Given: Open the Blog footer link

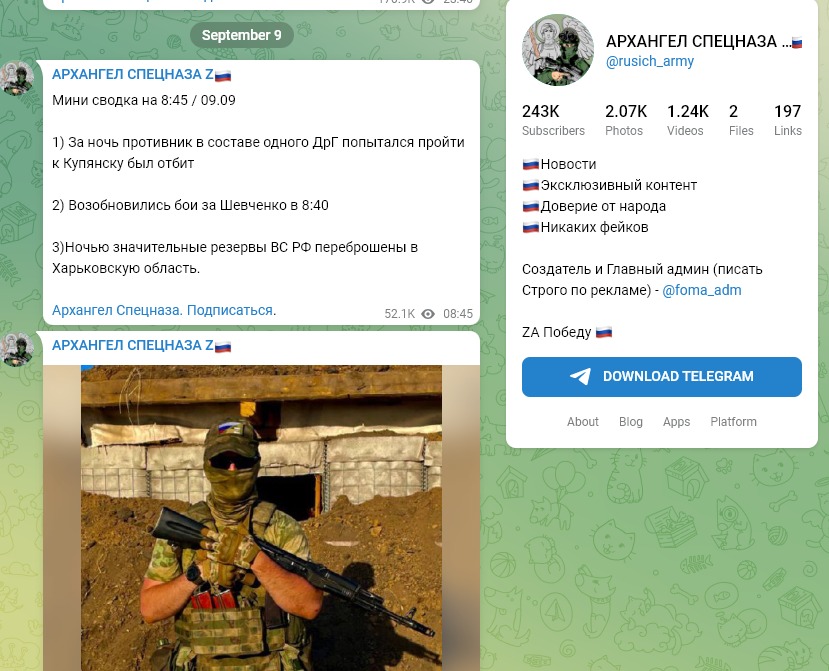Looking at the screenshot, I should click(631, 421).
